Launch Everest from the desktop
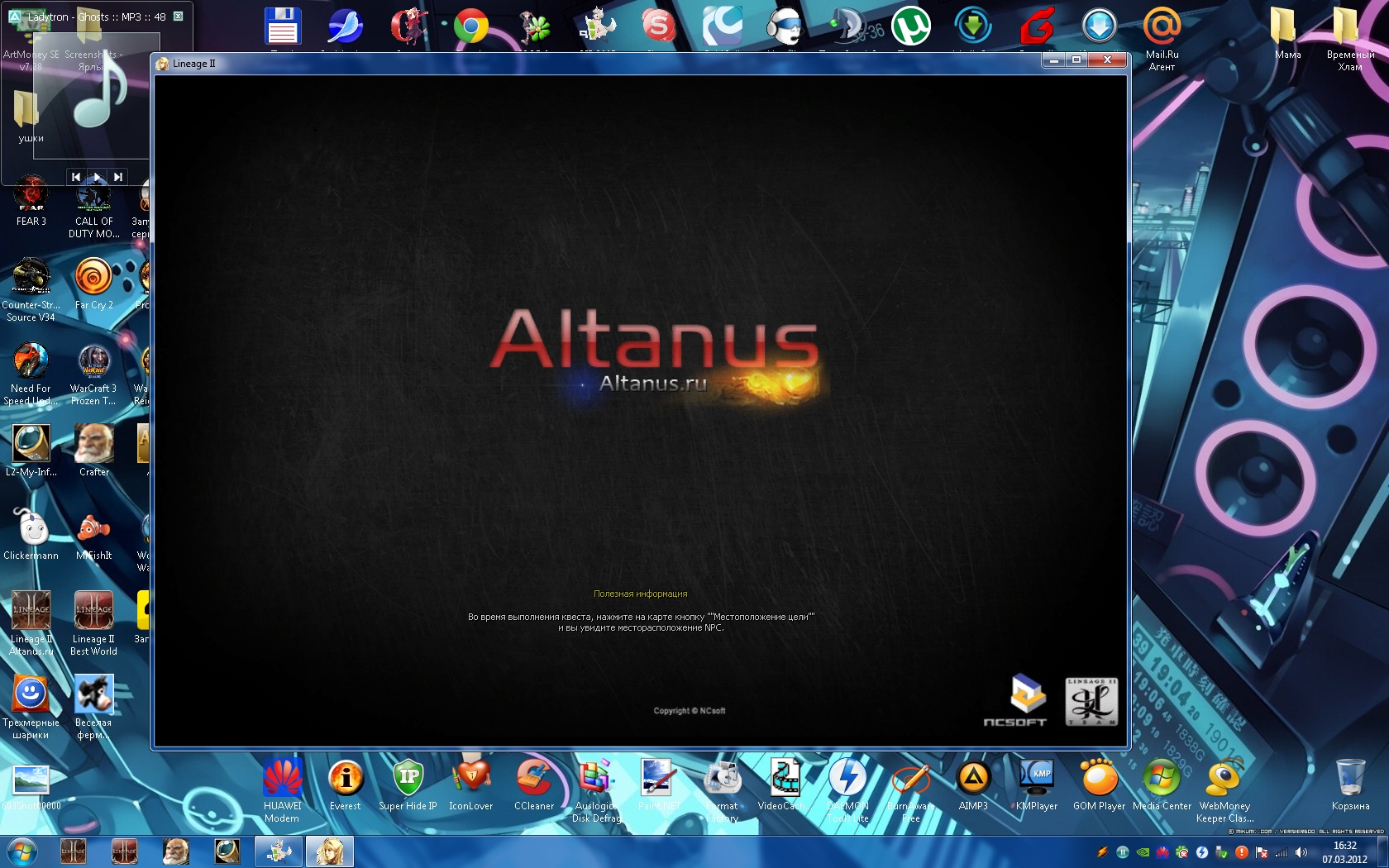Image resolution: width=1389 pixels, height=868 pixels. pos(346,785)
